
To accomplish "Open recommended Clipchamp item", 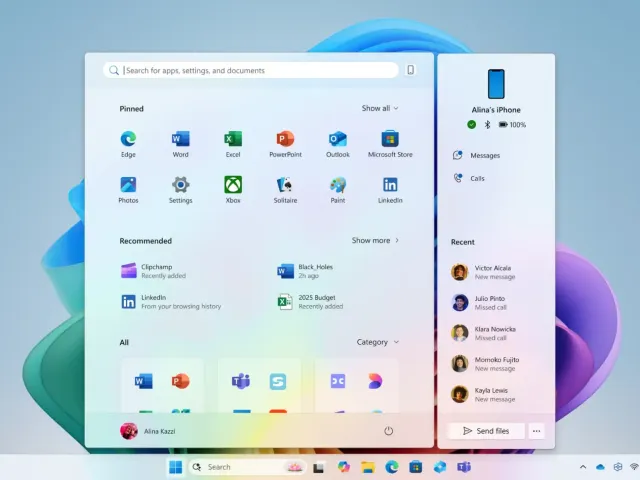I will click(x=153, y=271).
